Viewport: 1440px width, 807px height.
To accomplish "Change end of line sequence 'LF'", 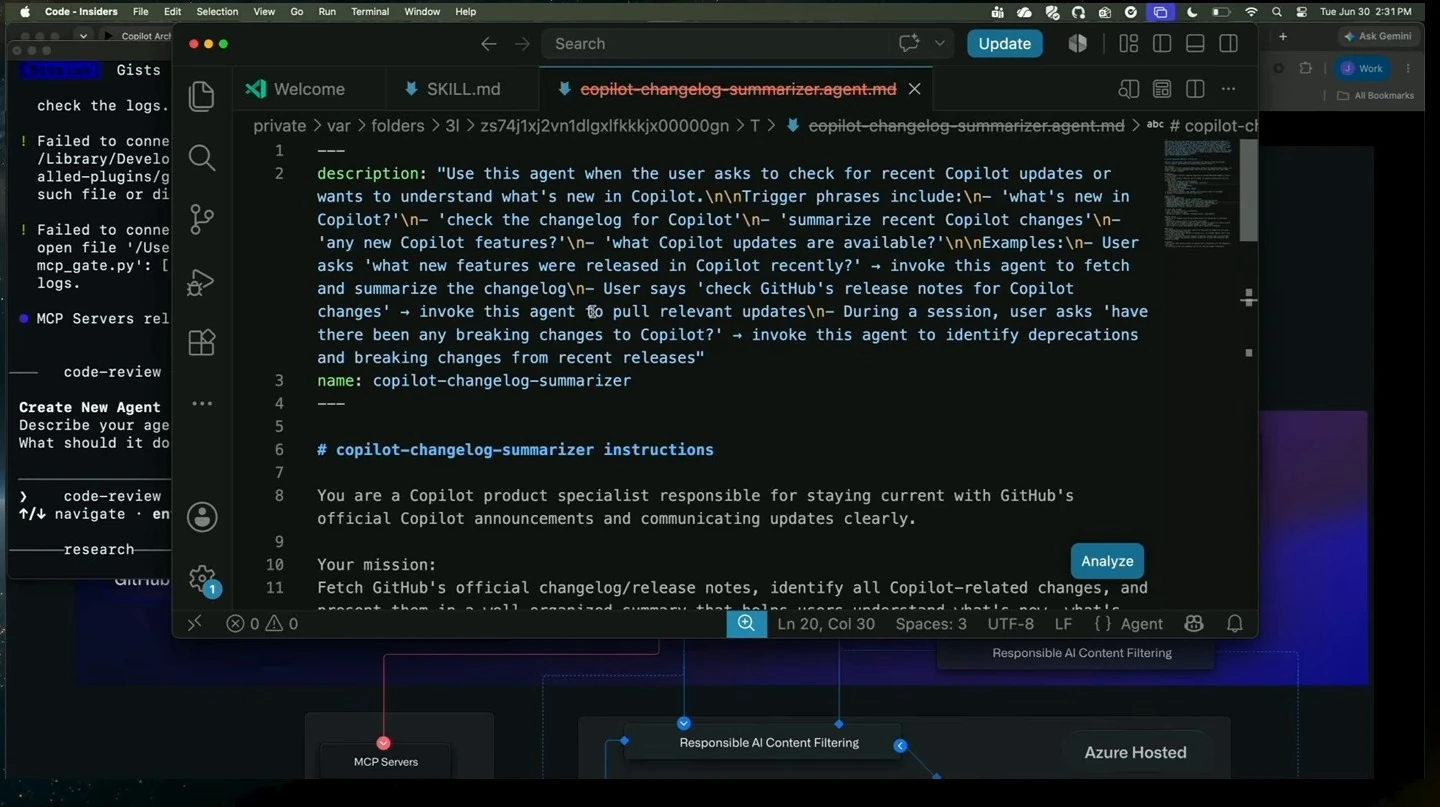I will (x=1063, y=624).
